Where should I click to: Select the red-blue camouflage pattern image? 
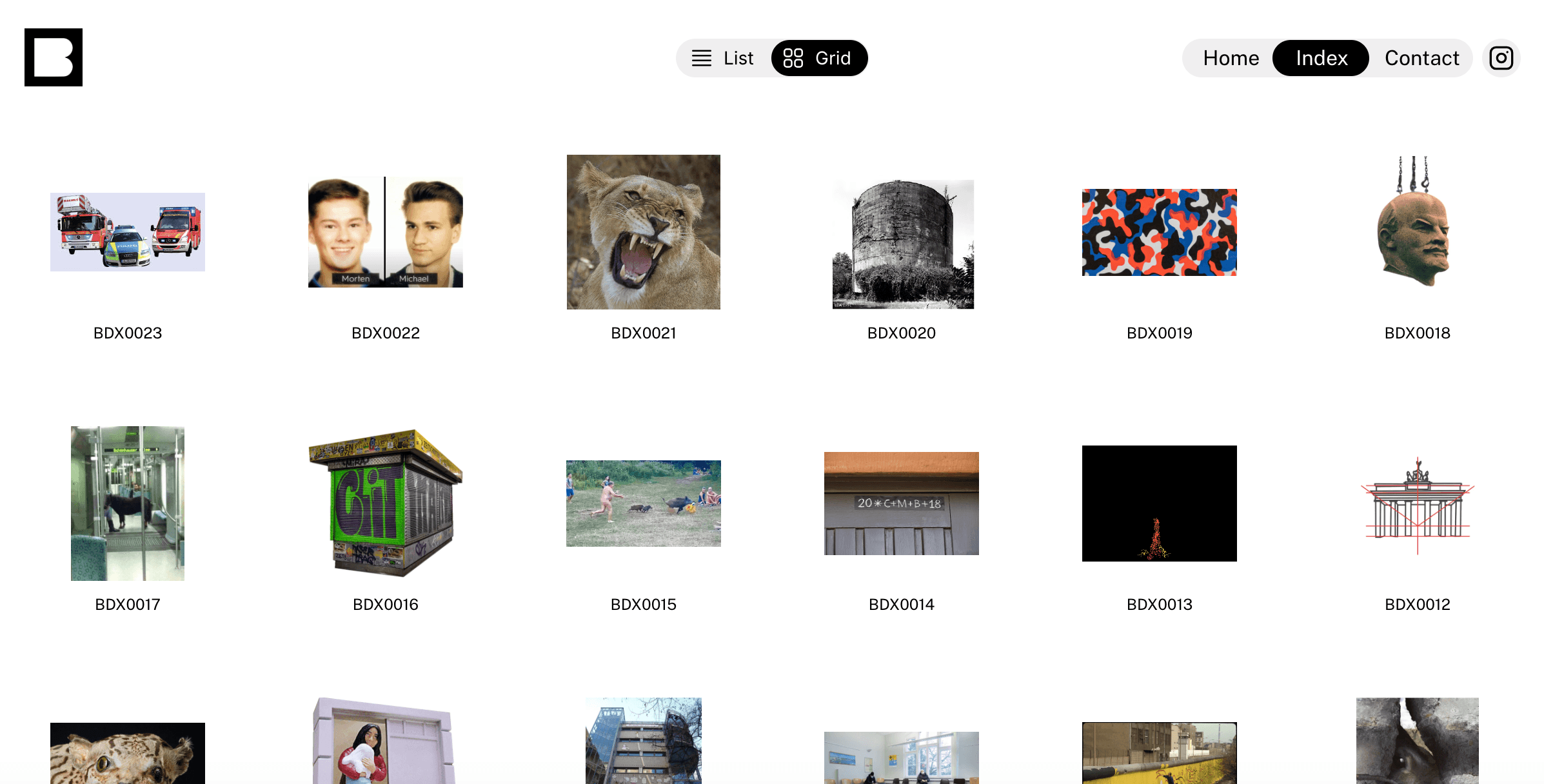click(1160, 232)
